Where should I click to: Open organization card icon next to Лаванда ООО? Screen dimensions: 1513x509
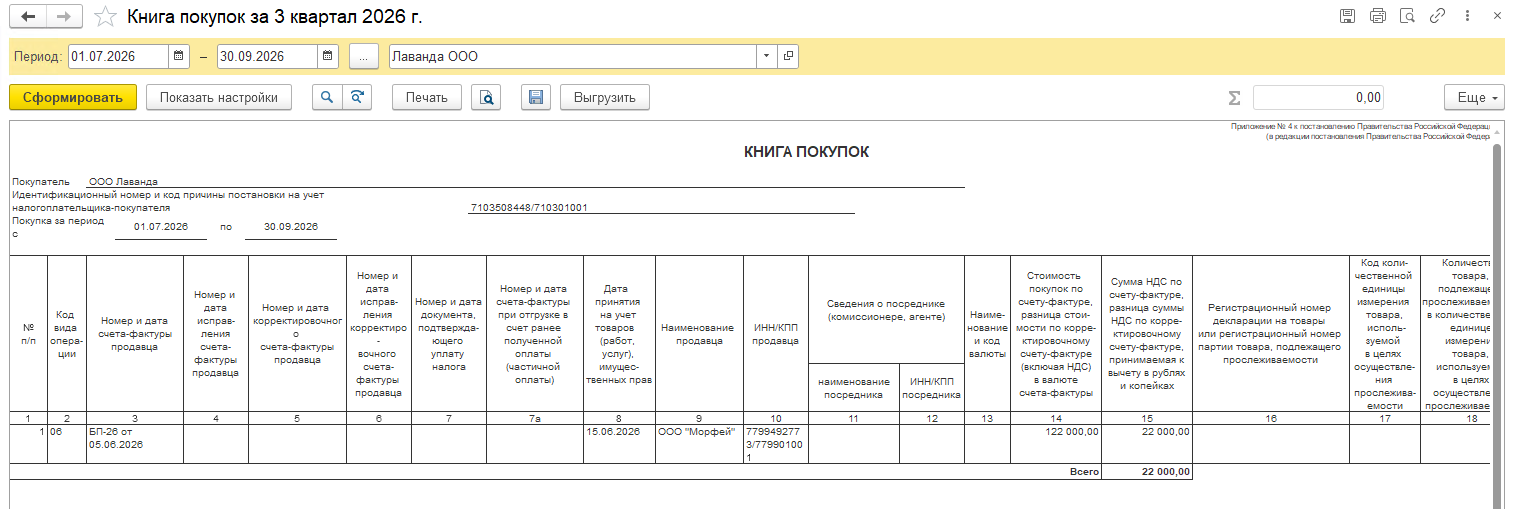[788, 57]
